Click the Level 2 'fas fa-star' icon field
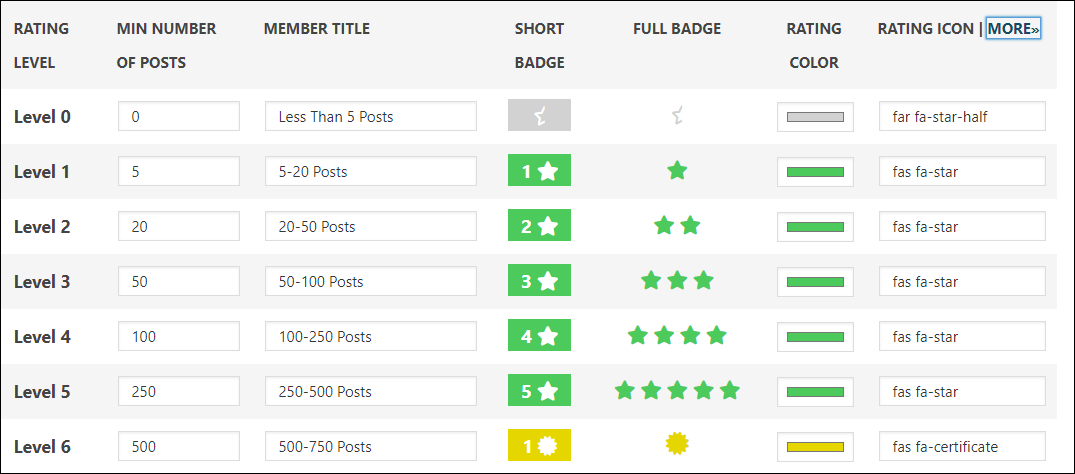The height and width of the screenshot is (474, 1075). pos(961,226)
